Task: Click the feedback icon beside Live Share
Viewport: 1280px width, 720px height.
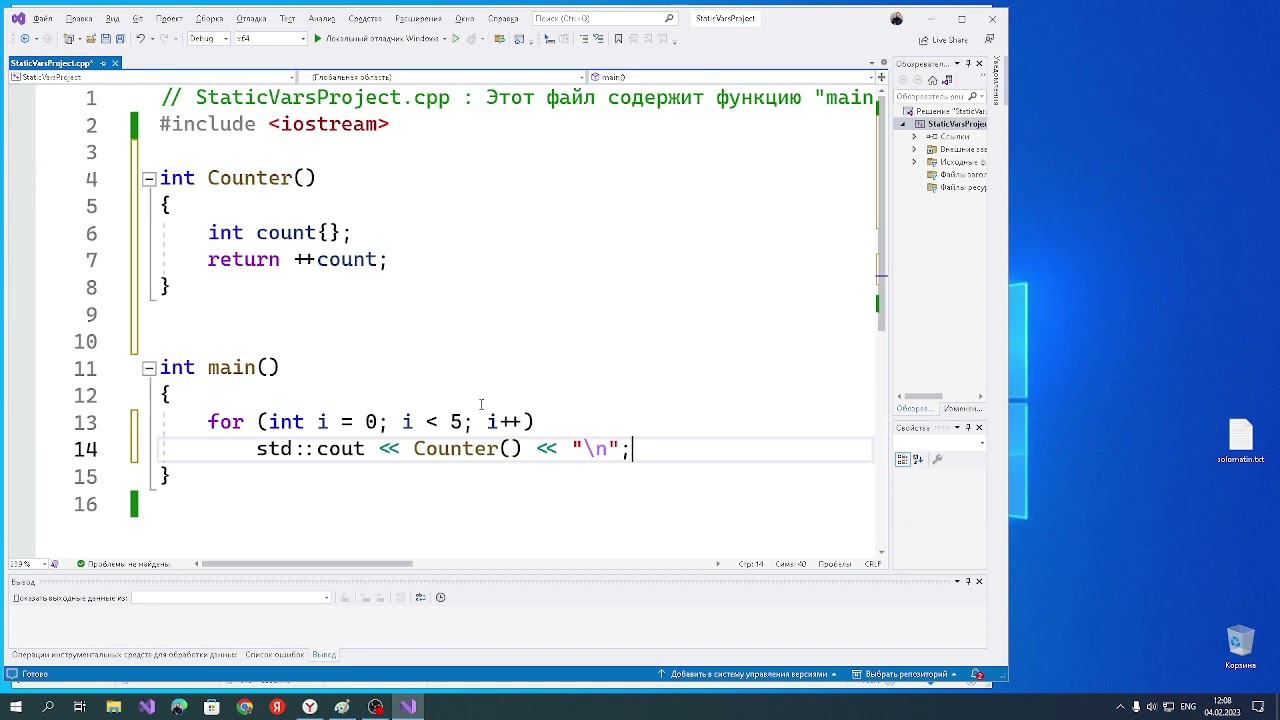Action: [989, 40]
